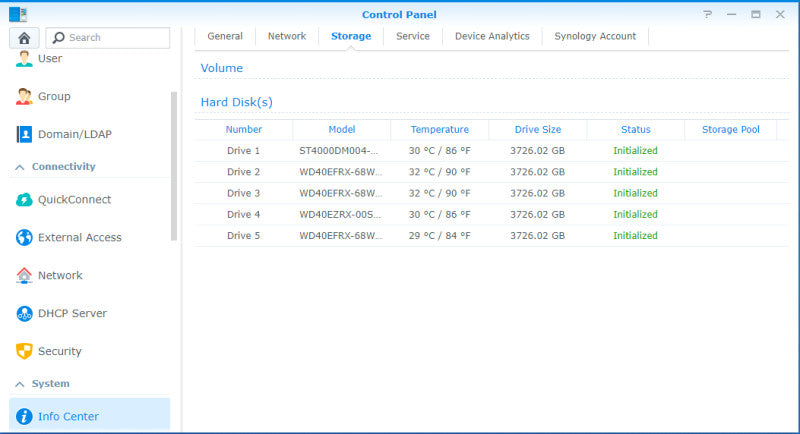Click the External Access globe icon
This screenshot has height=434, width=800.
point(24,237)
